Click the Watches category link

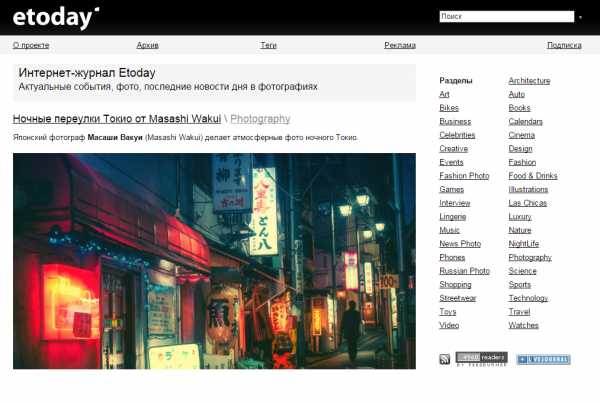click(523, 325)
